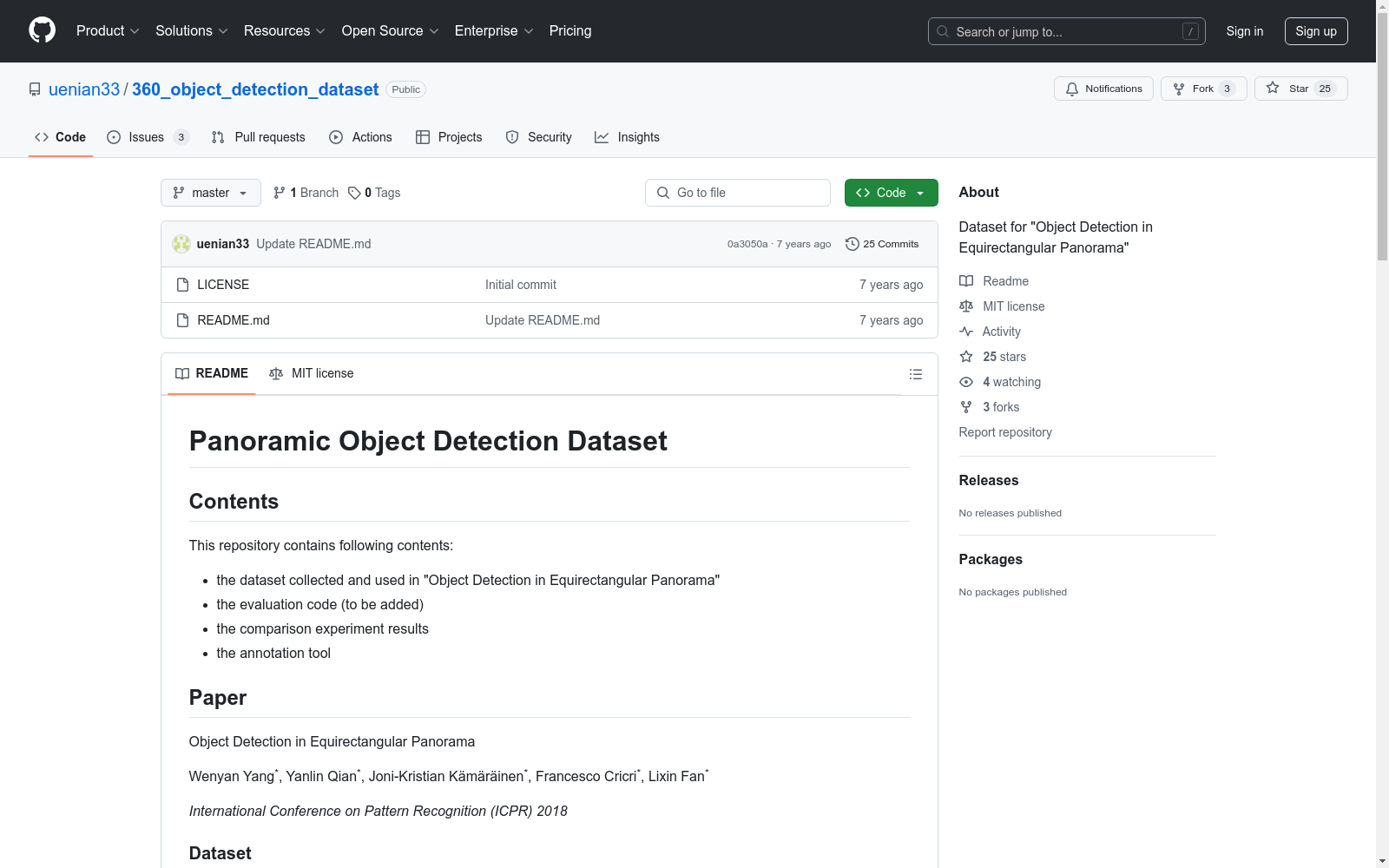Open the 0 Tags link
The width and height of the screenshot is (1389, 868).
pos(374,193)
